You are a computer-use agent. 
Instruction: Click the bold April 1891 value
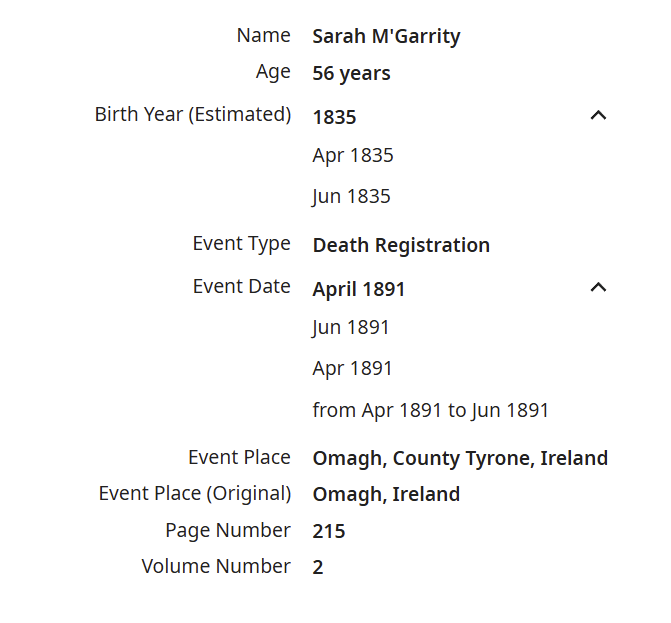(x=359, y=289)
